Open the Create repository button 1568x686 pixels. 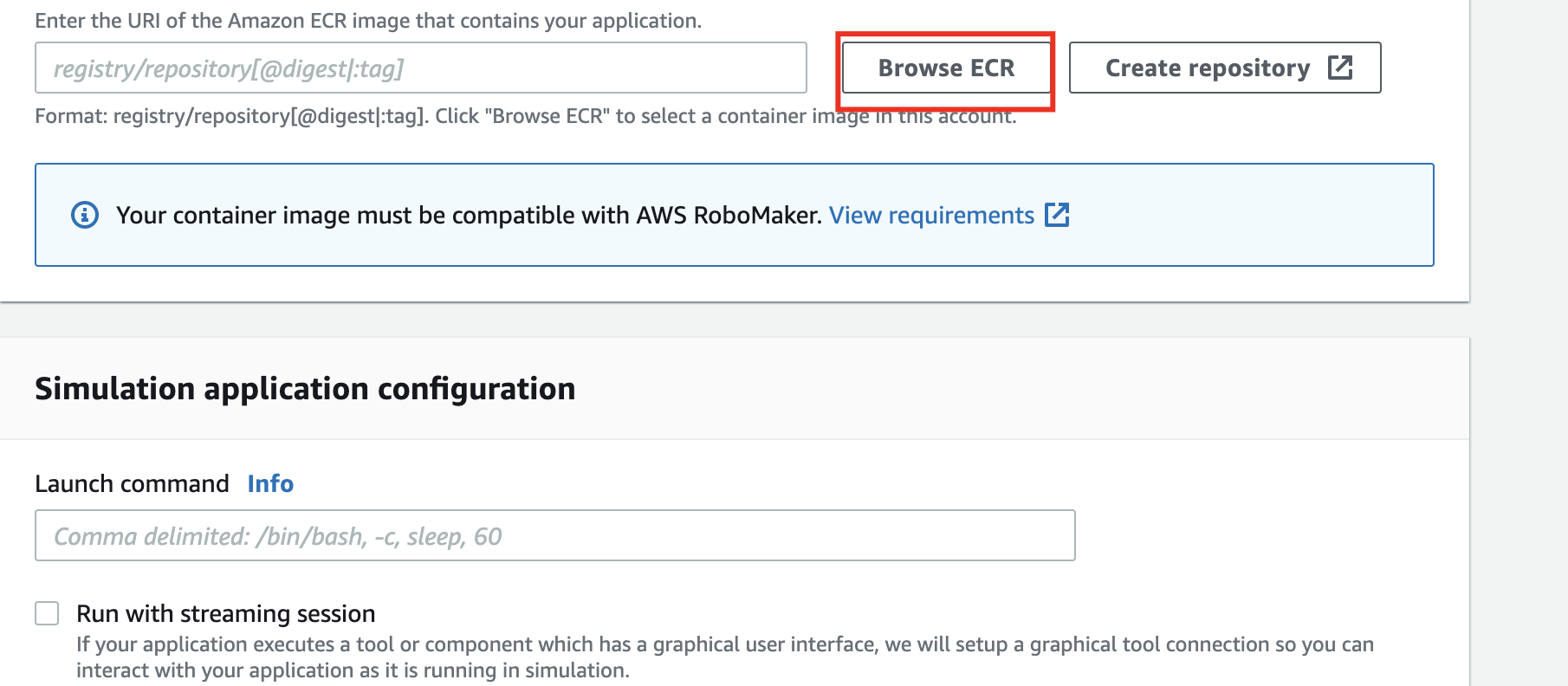tap(1208, 68)
